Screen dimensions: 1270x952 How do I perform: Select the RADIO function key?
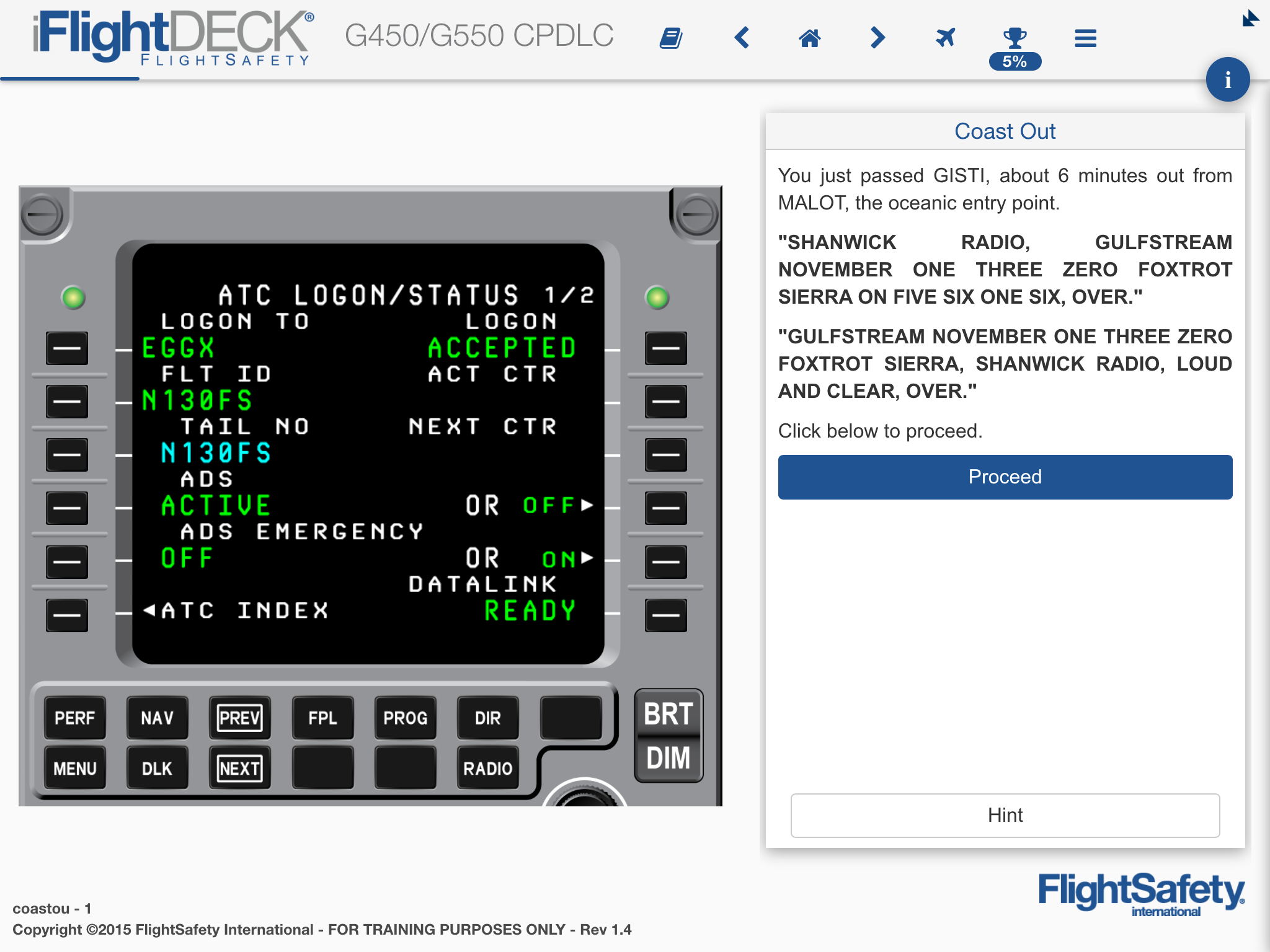click(x=487, y=768)
